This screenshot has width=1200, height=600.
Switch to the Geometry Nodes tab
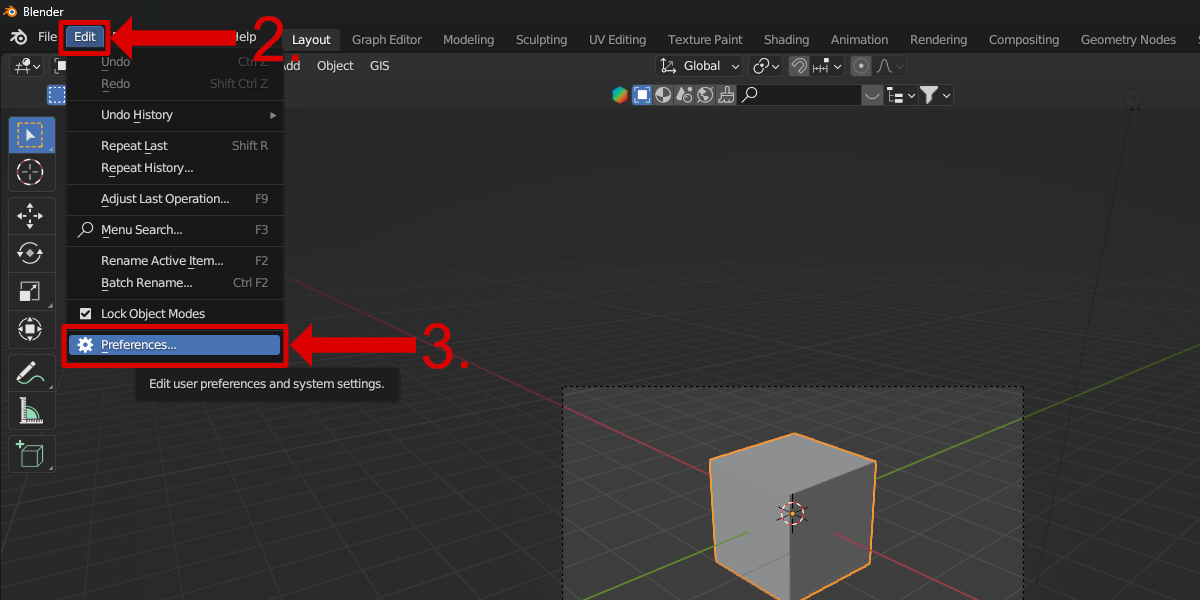tap(1128, 40)
